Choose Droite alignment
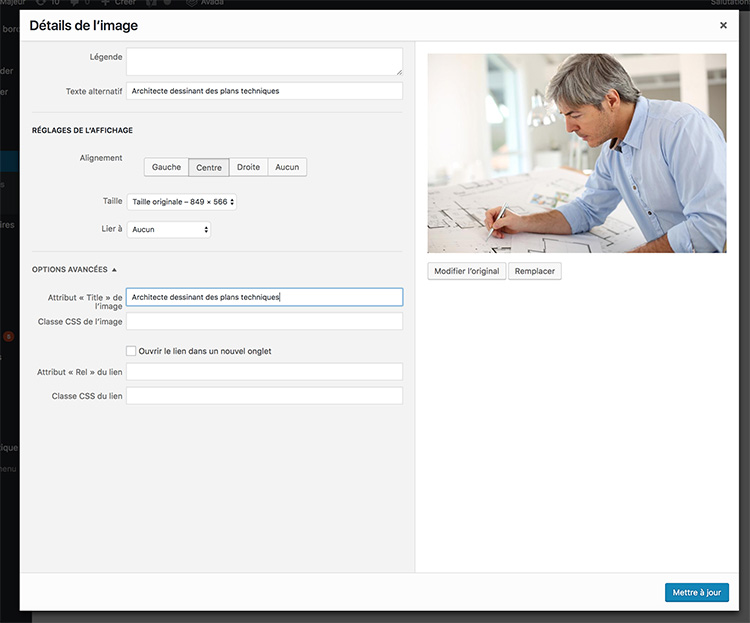This screenshot has height=623, width=750. [248, 167]
